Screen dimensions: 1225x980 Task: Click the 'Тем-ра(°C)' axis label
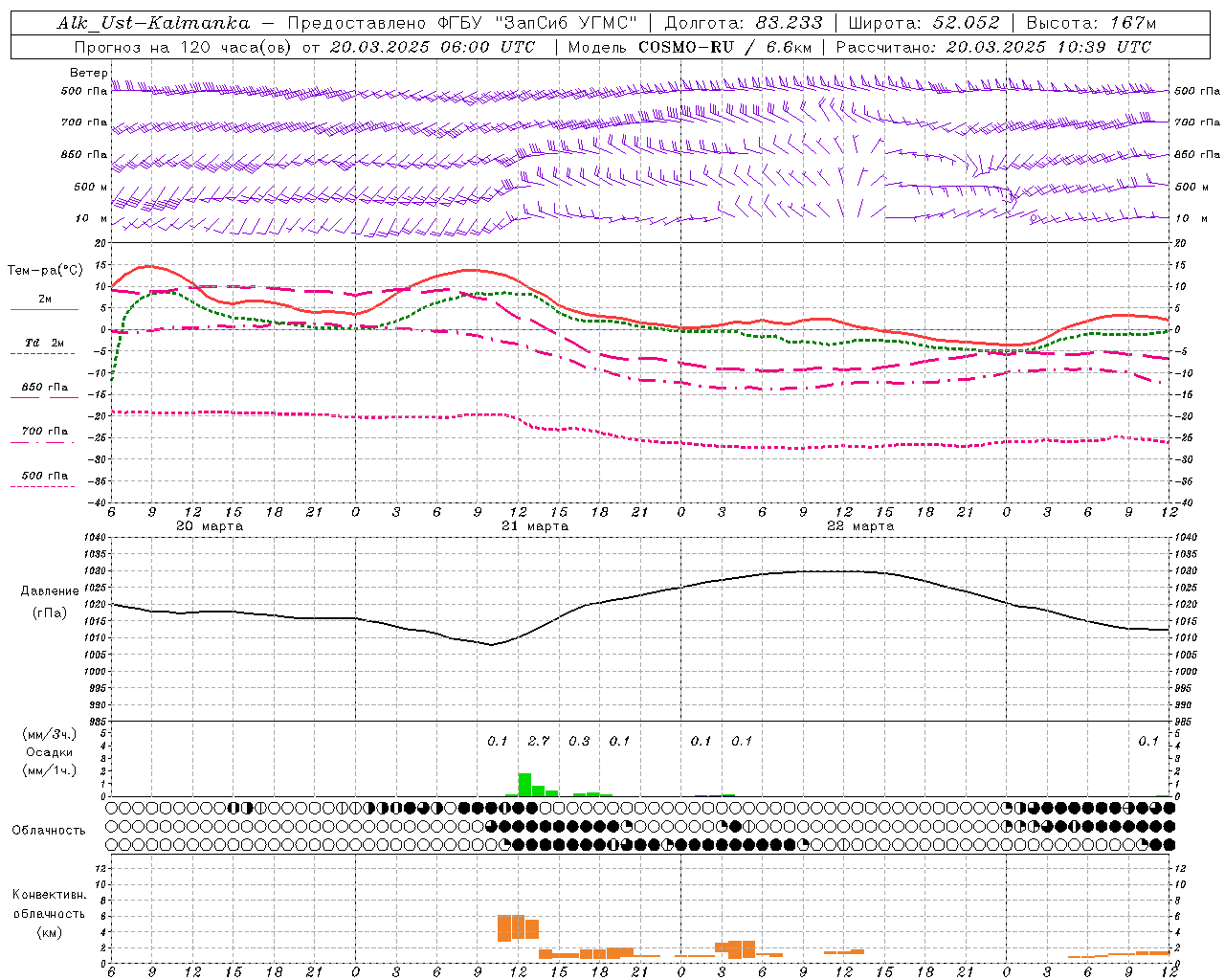coord(45,271)
